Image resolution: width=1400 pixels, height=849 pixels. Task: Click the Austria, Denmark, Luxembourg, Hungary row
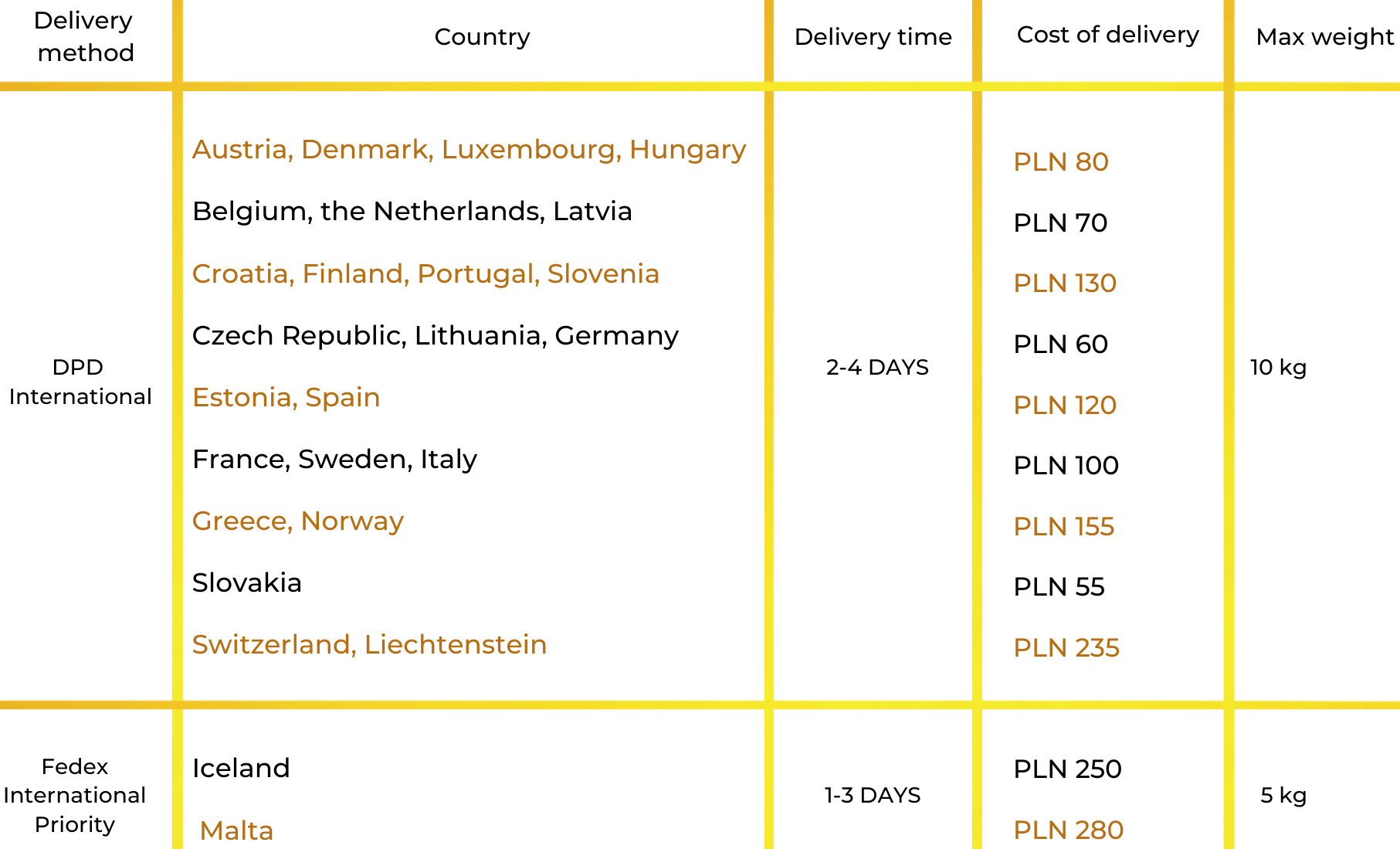469,149
